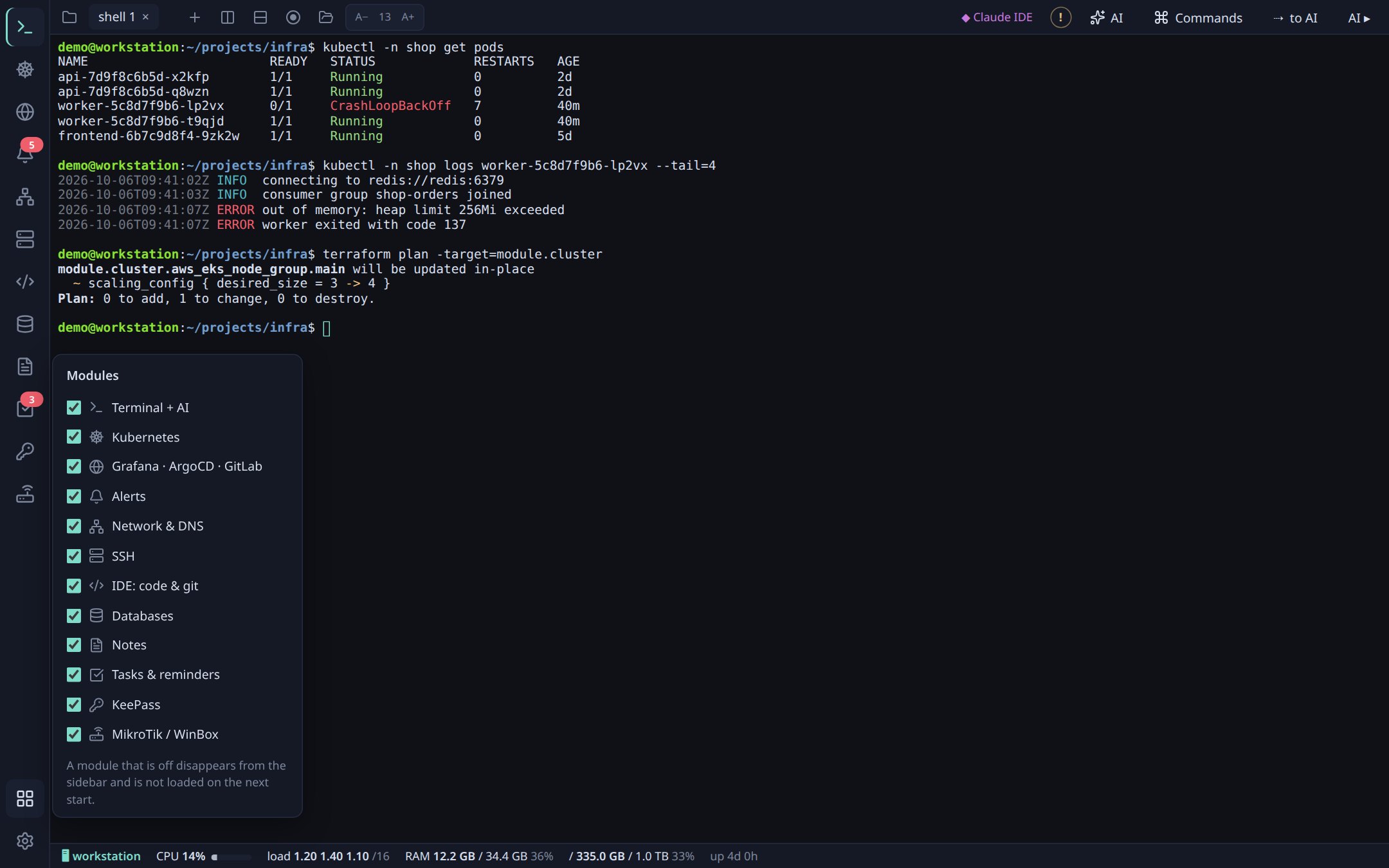Click the 'worker exited with code 137' line
1389x868 pixels.
(x=364, y=224)
